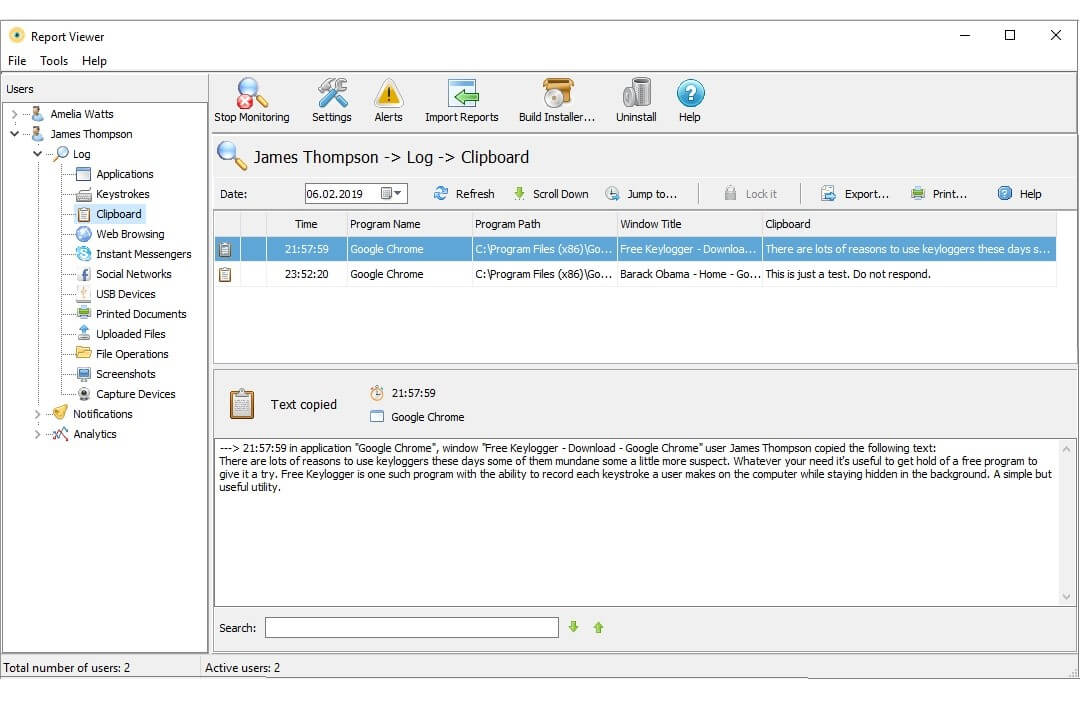Open the Help menu in menu bar

94,61
